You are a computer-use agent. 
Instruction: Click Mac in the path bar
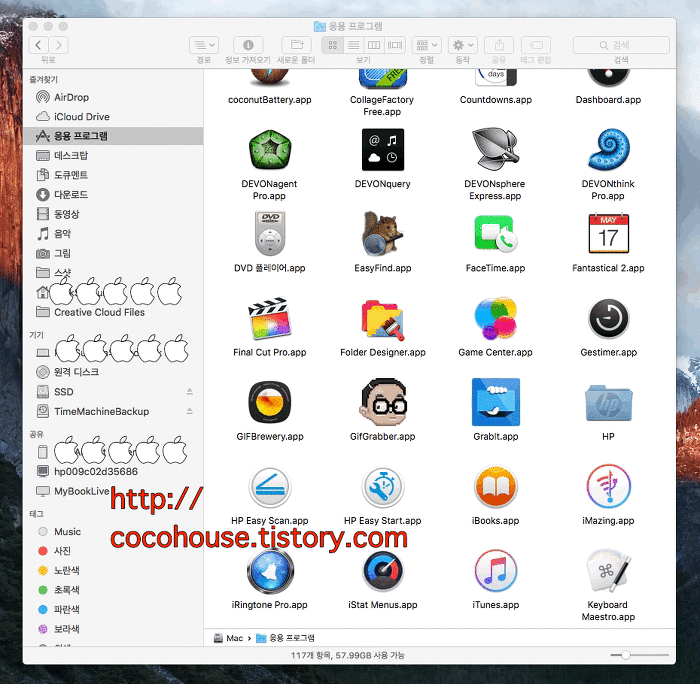228,638
